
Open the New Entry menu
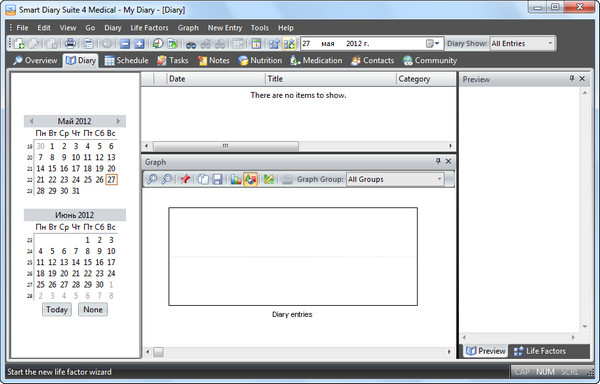[x=225, y=28]
